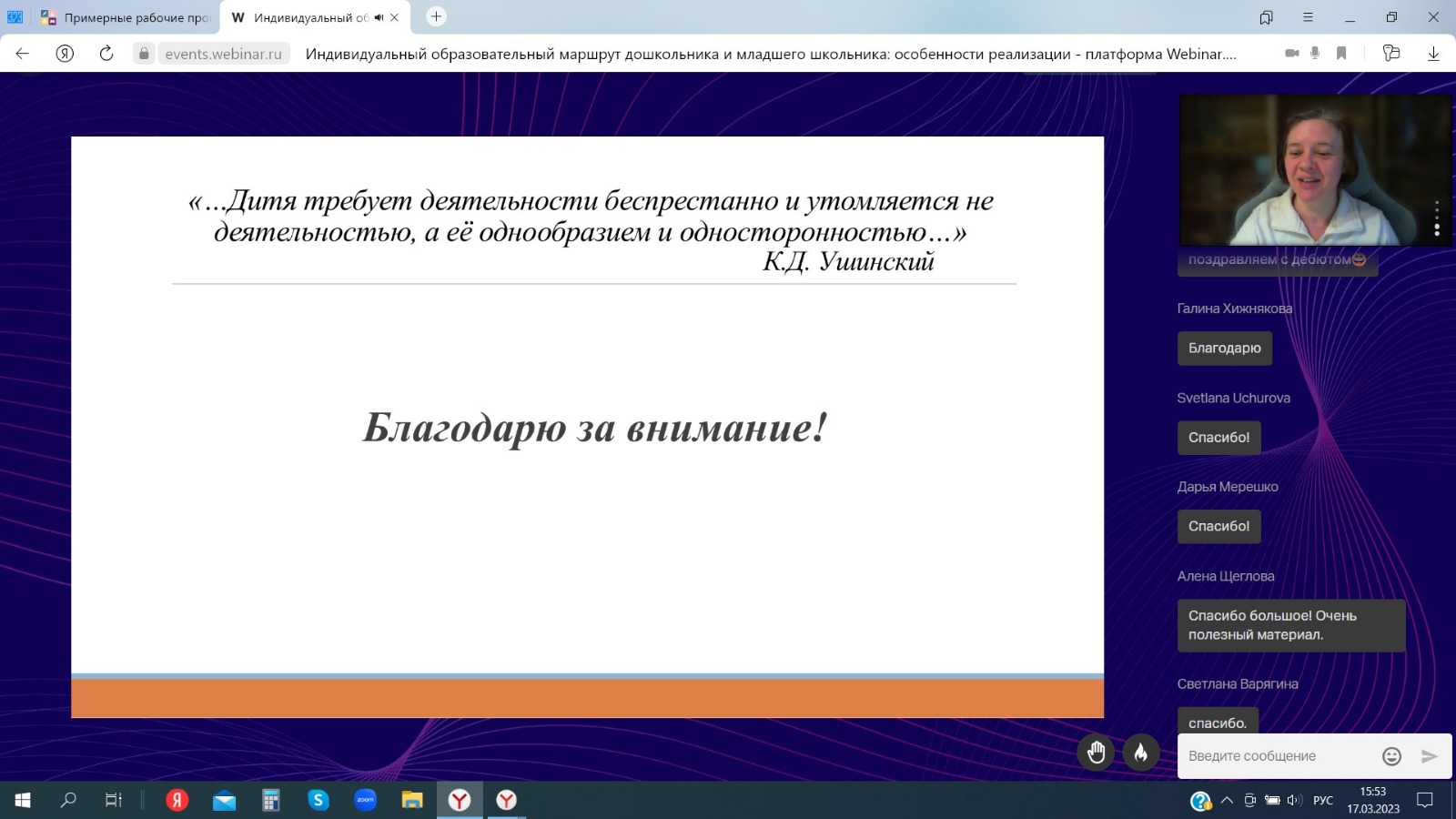This screenshot has height=819, width=1456.
Task: Open the emoji picker in chat
Action: (1391, 756)
